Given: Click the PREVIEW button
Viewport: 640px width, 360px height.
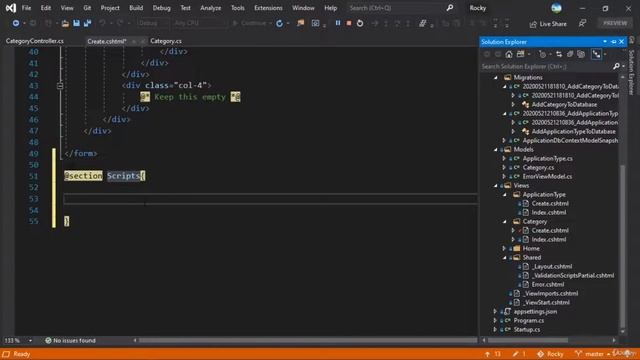Looking at the screenshot, I should (x=615, y=23).
